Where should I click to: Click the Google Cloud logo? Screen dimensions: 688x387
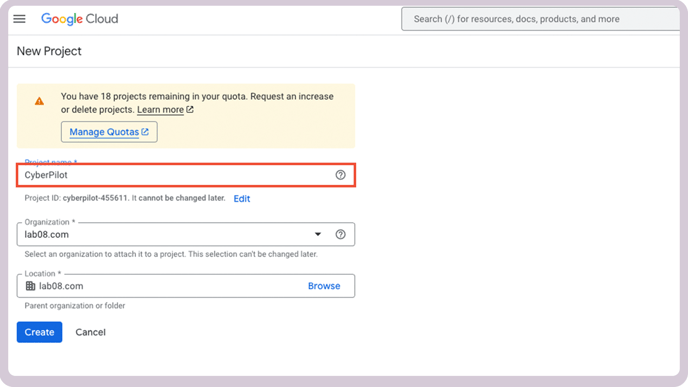click(79, 19)
